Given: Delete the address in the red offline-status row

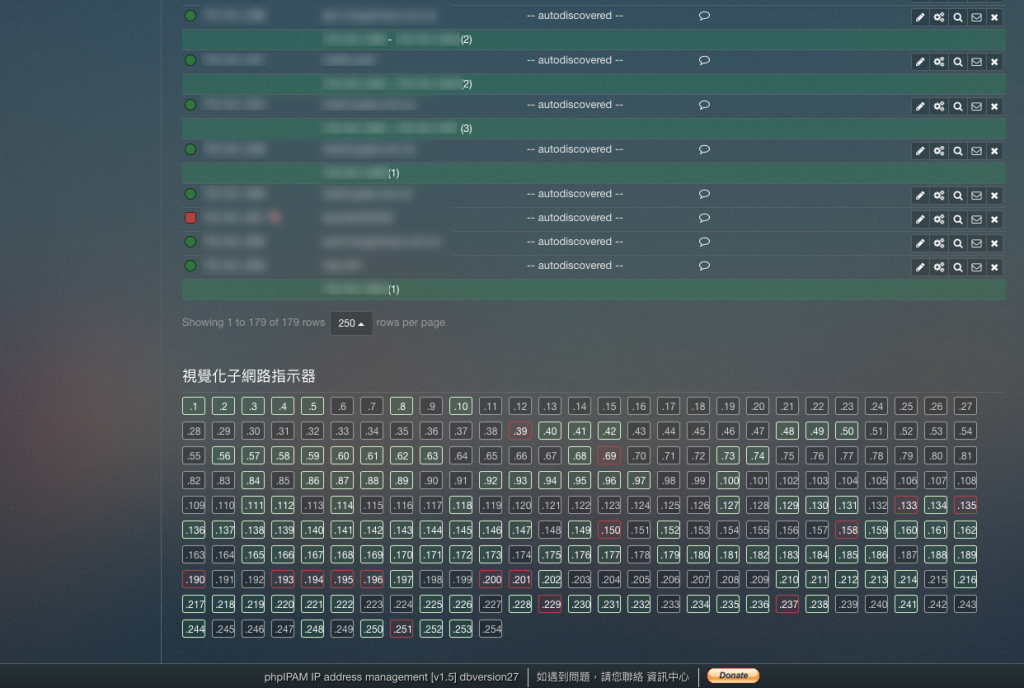Looking at the screenshot, I should click(995, 219).
